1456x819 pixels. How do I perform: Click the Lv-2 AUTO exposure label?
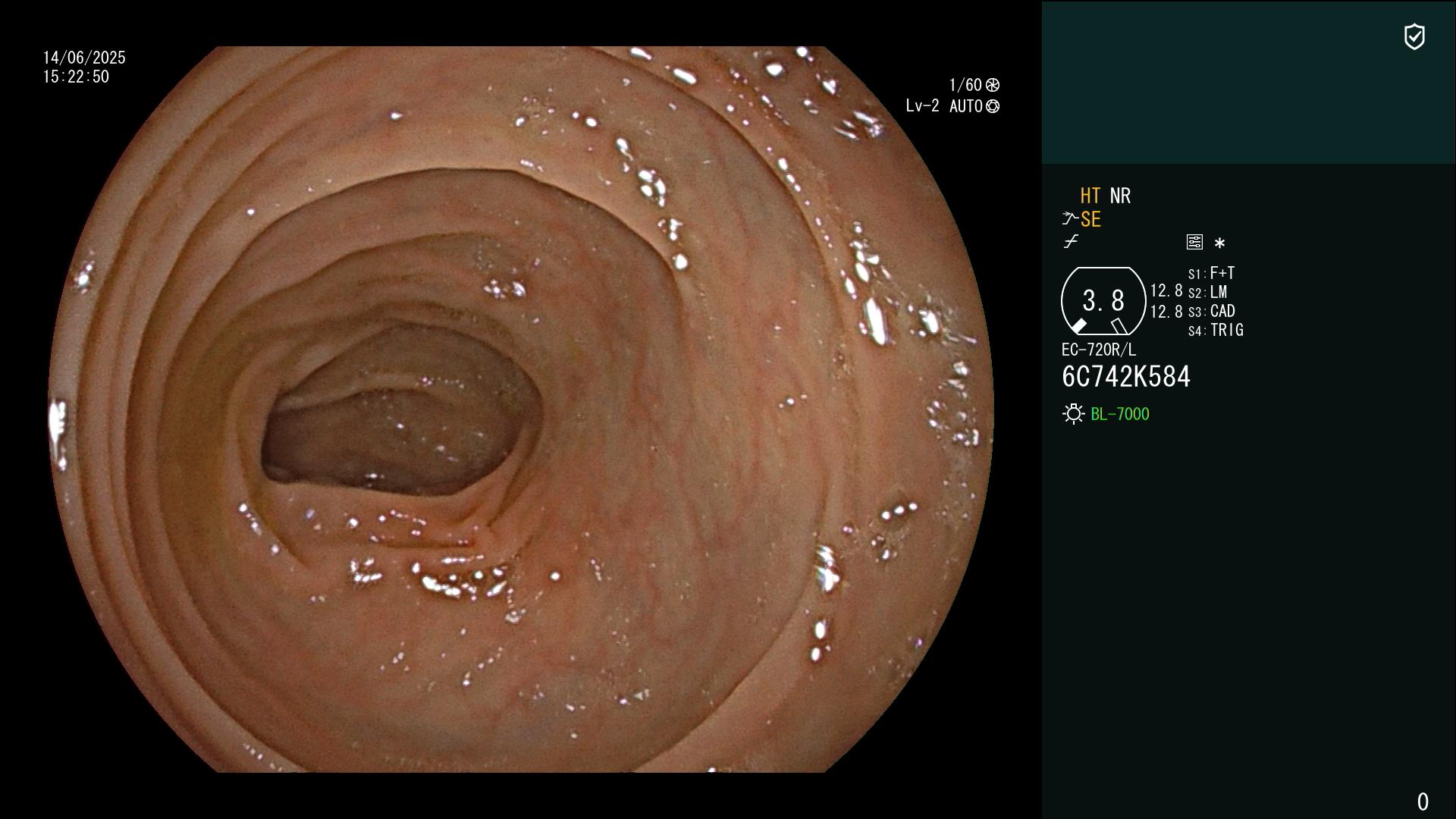click(944, 106)
